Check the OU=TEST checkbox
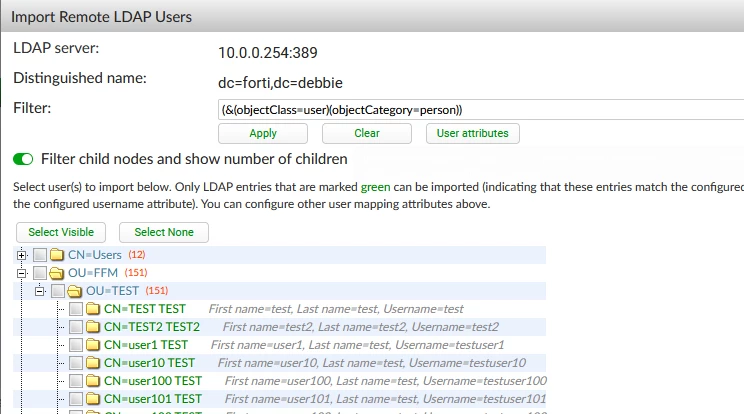 (x=58, y=291)
